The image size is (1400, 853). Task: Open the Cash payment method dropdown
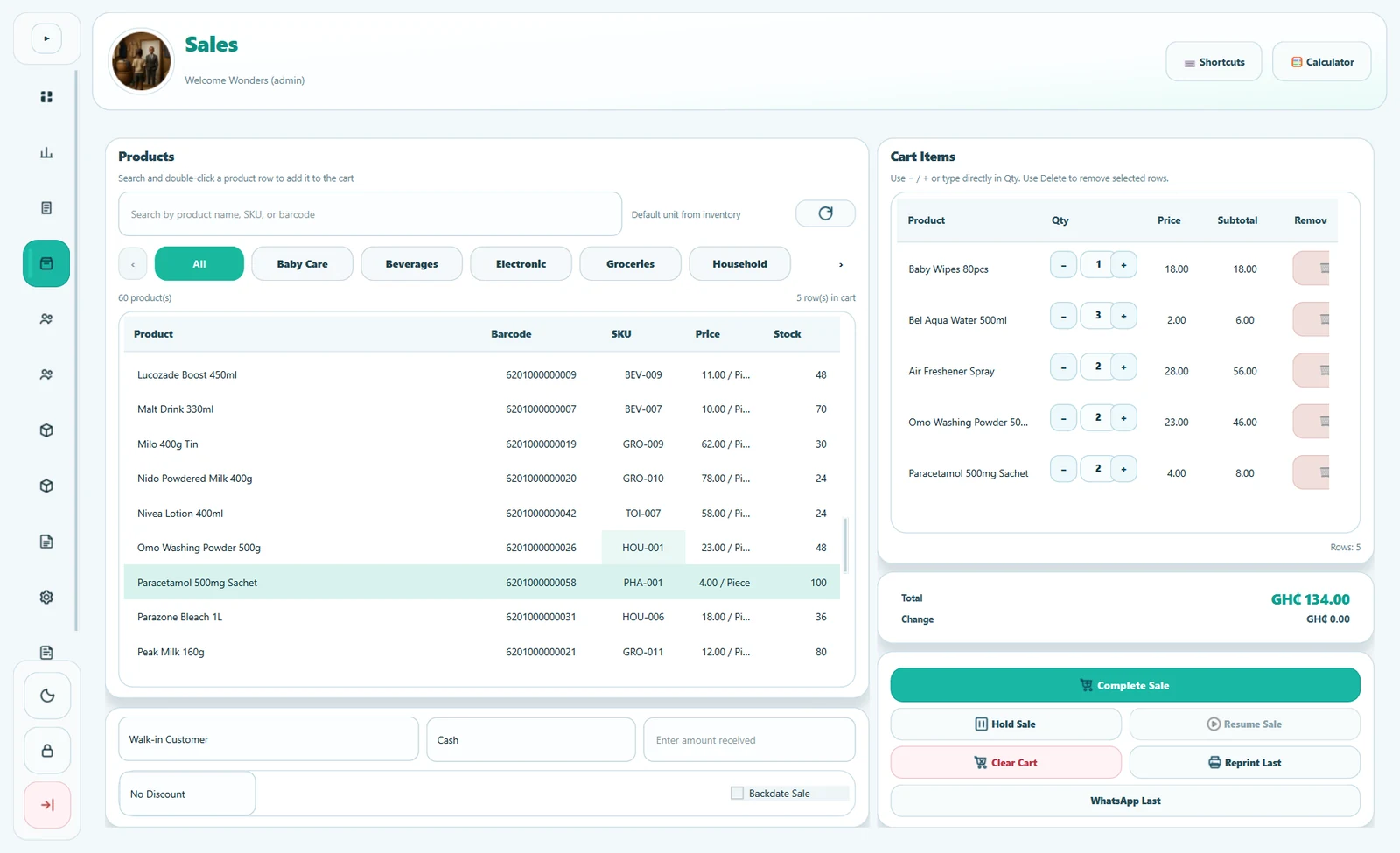click(531, 740)
